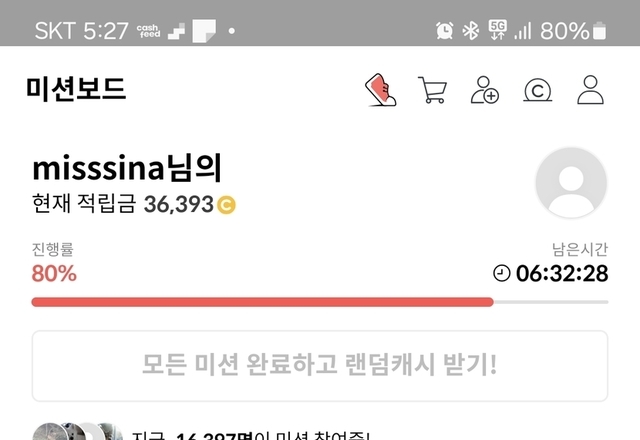Tap the red sneaker step icon

pos(380,90)
